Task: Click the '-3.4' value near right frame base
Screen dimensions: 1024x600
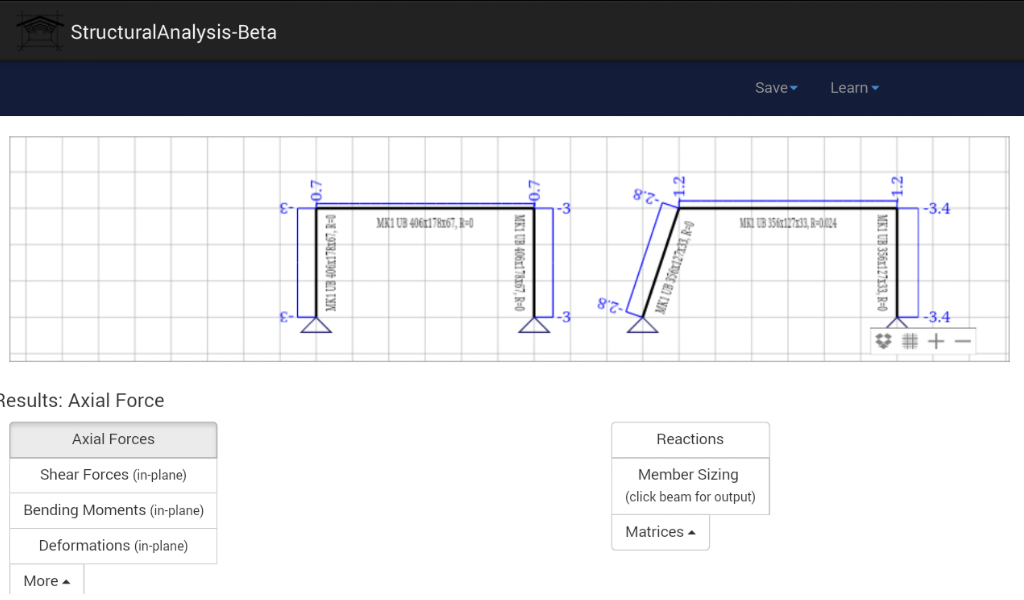Action: [936, 317]
